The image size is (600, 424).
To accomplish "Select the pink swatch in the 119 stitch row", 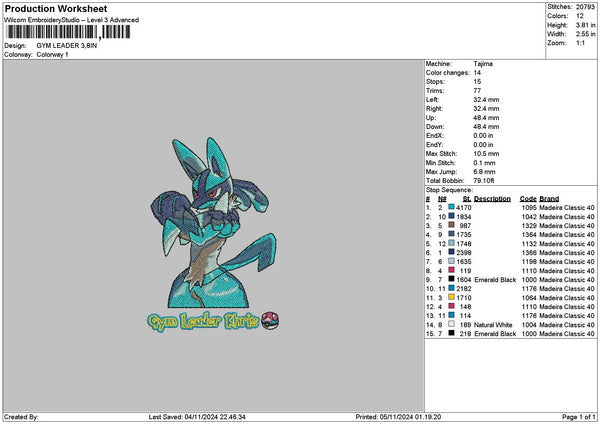I will [452, 270].
